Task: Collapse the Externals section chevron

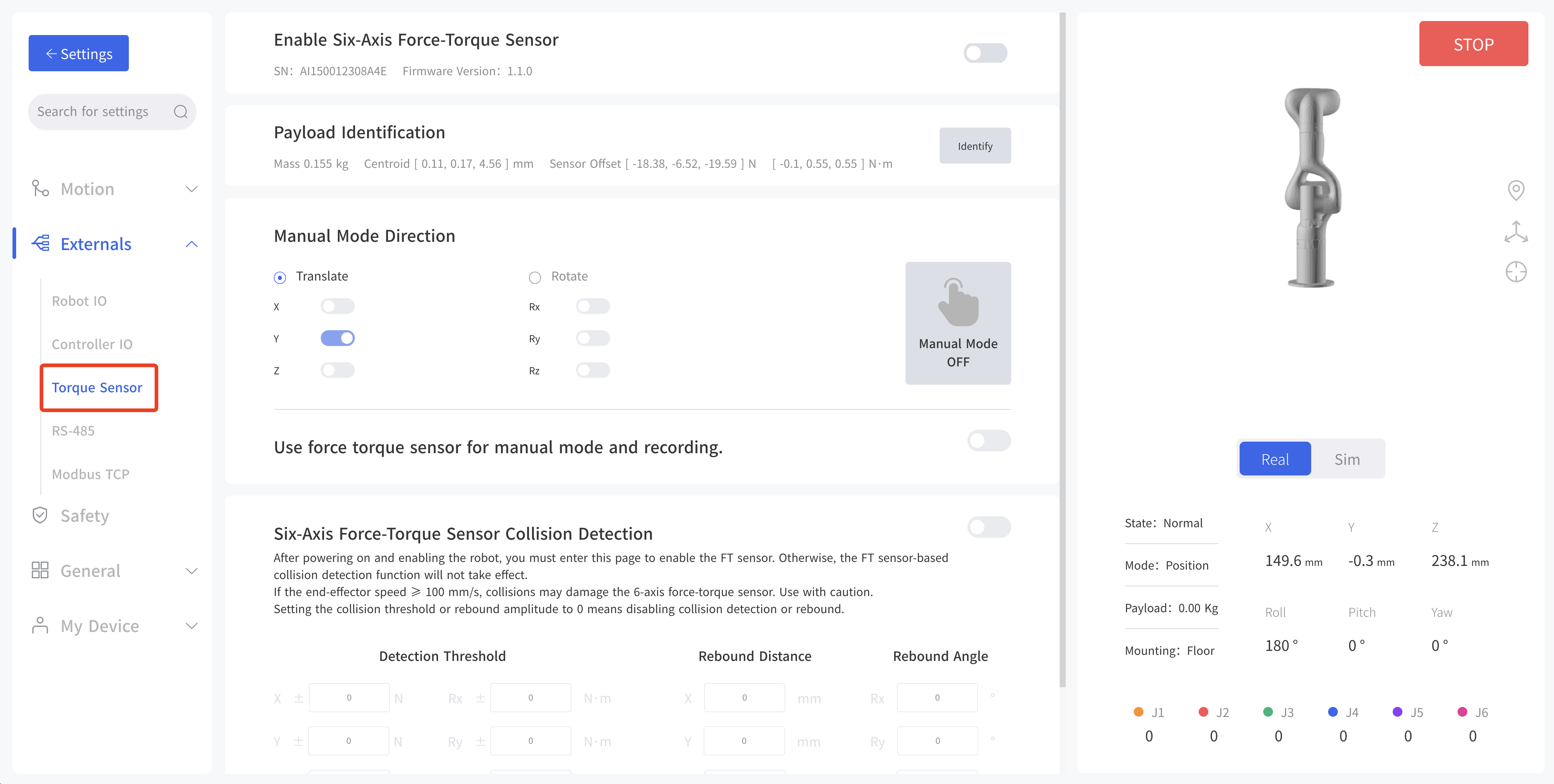Action: pos(191,244)
